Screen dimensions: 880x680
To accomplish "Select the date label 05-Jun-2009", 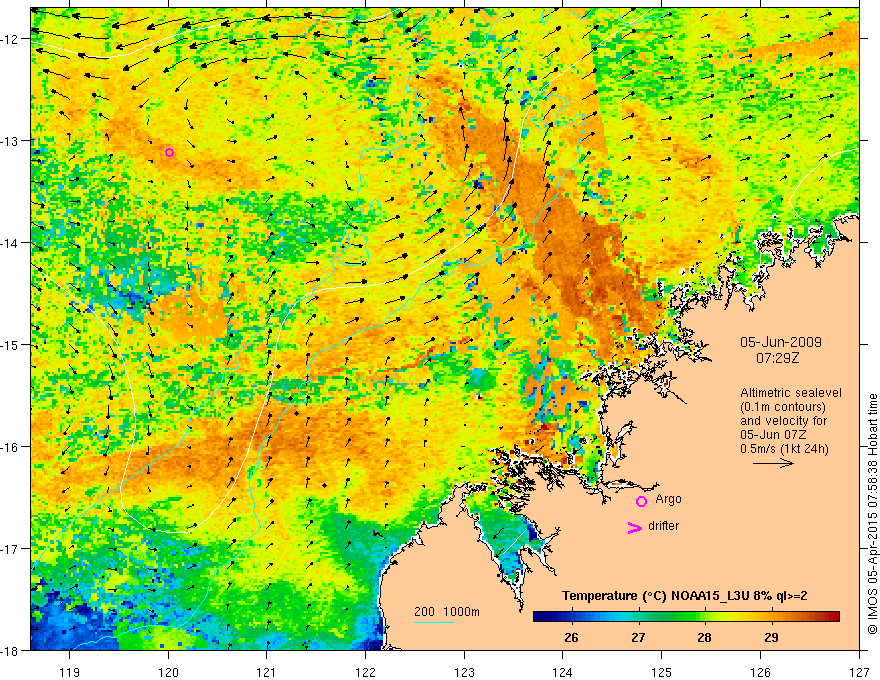I will (781, 342).
